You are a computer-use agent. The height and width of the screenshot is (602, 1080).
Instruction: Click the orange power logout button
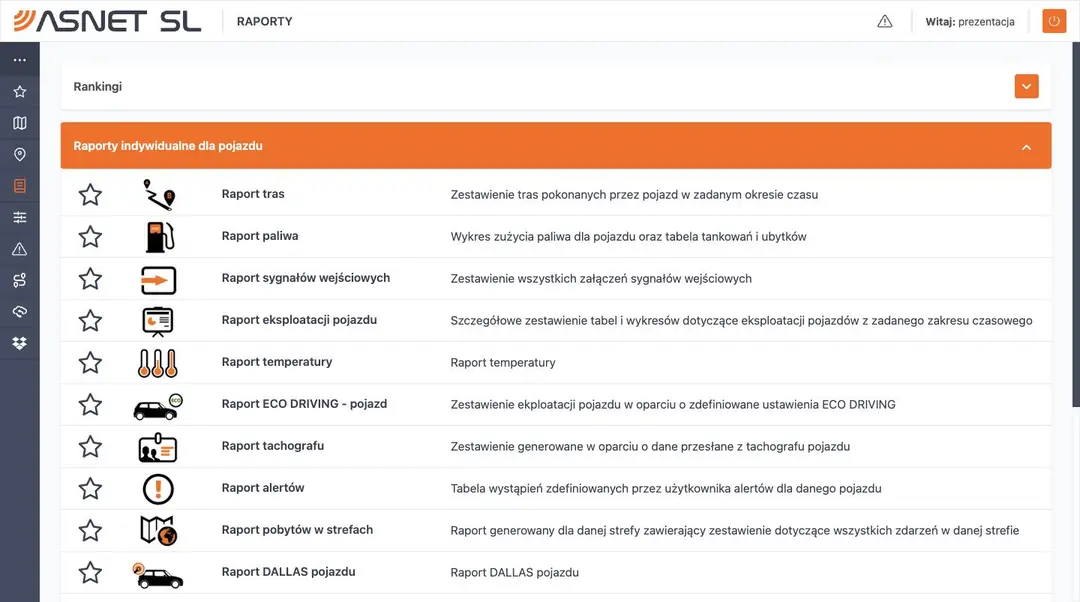coord(1054,21)
